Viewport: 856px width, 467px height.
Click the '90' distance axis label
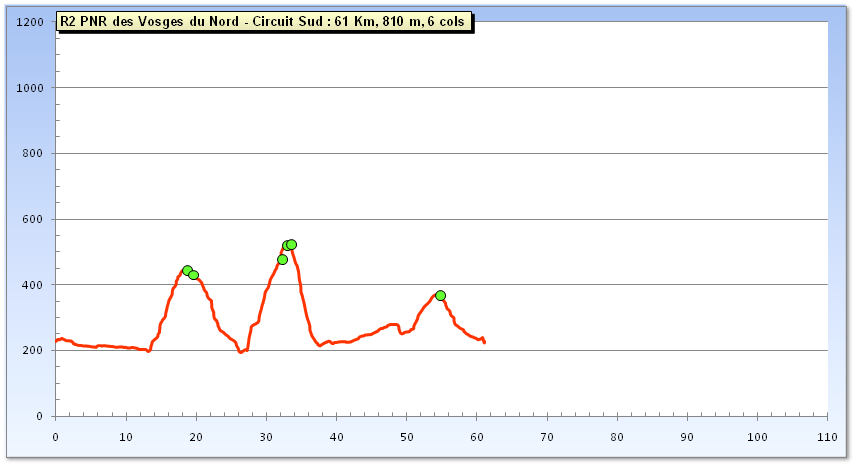[687, 437]
